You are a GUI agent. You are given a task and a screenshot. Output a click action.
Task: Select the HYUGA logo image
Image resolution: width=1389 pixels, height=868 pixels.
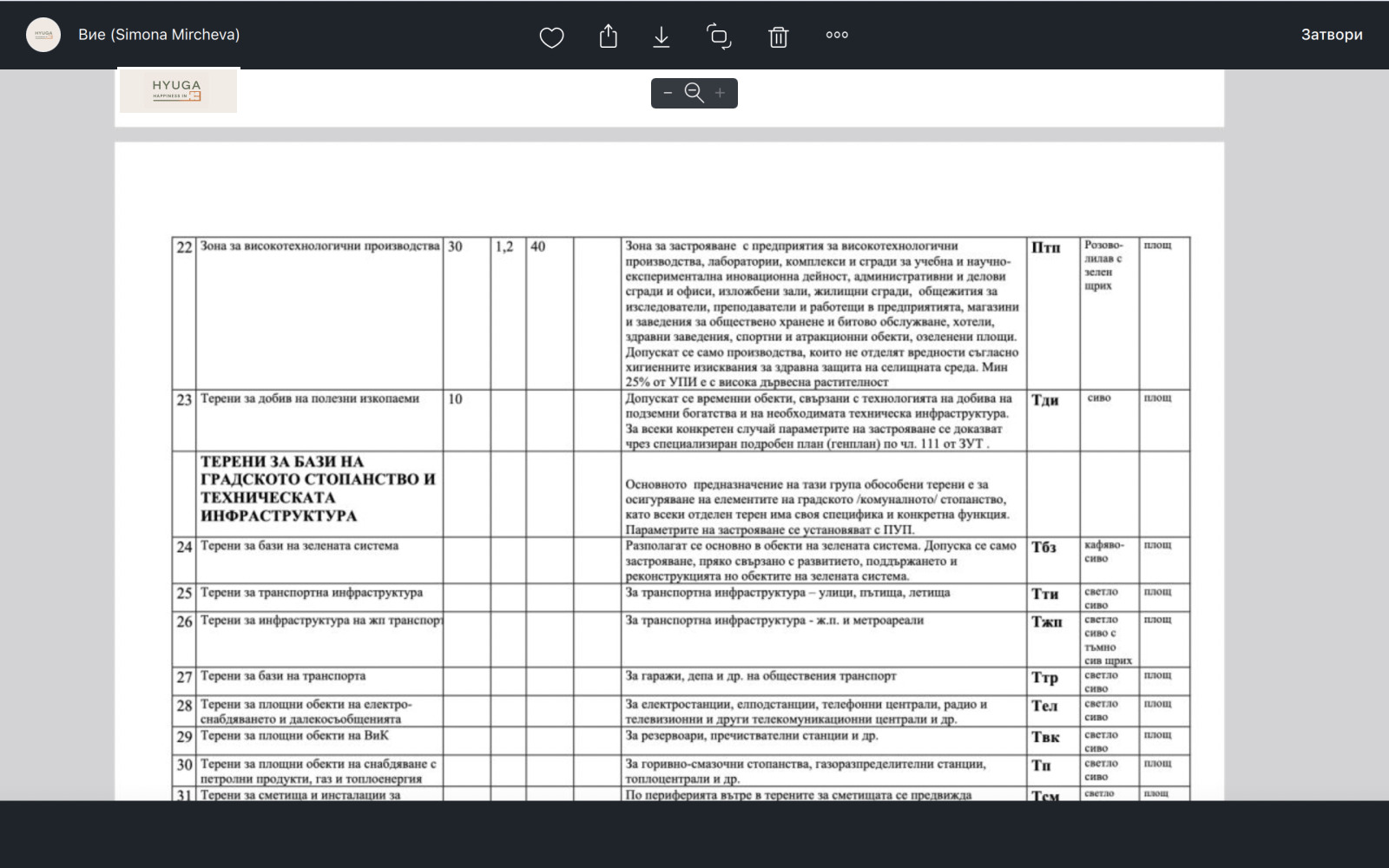178,90
